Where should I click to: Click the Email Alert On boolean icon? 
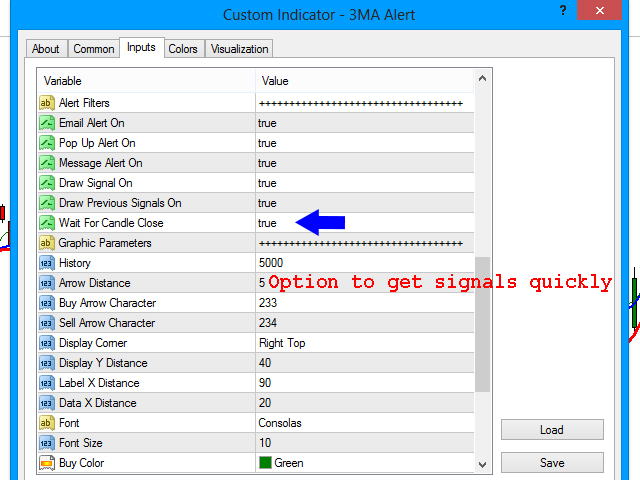pyautogui.click(x=47, y=123)
